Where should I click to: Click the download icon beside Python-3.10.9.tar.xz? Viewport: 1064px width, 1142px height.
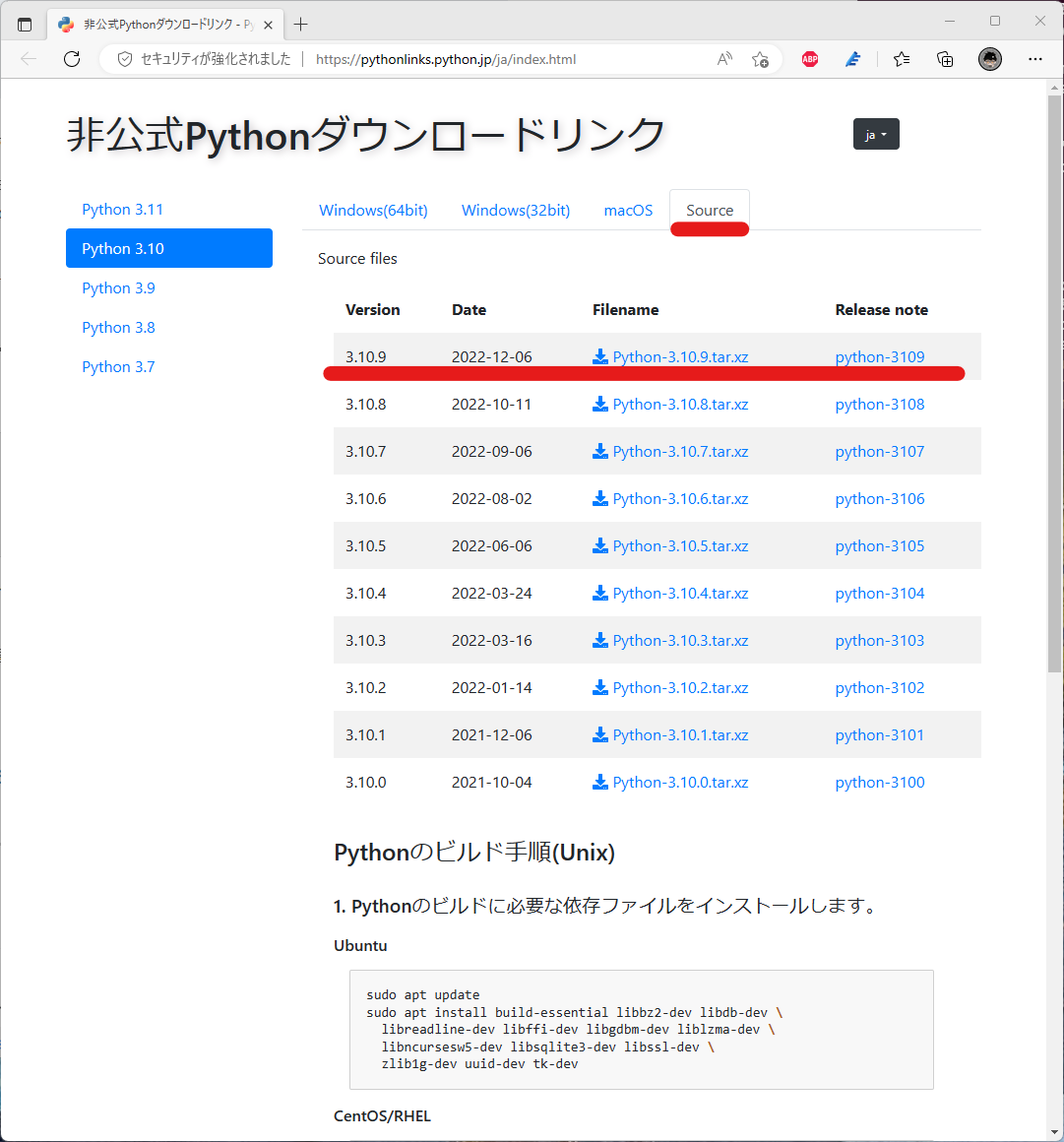pos(600,356)
